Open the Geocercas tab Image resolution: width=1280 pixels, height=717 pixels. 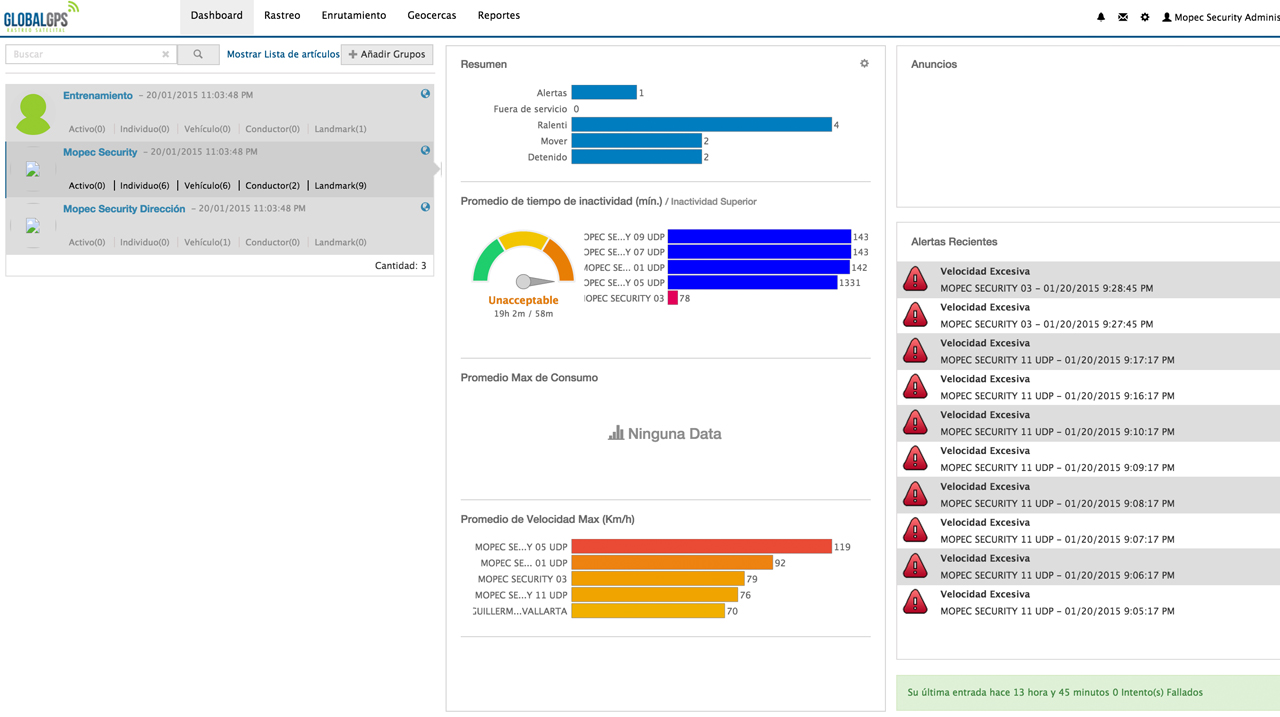(x=432, y=16)
